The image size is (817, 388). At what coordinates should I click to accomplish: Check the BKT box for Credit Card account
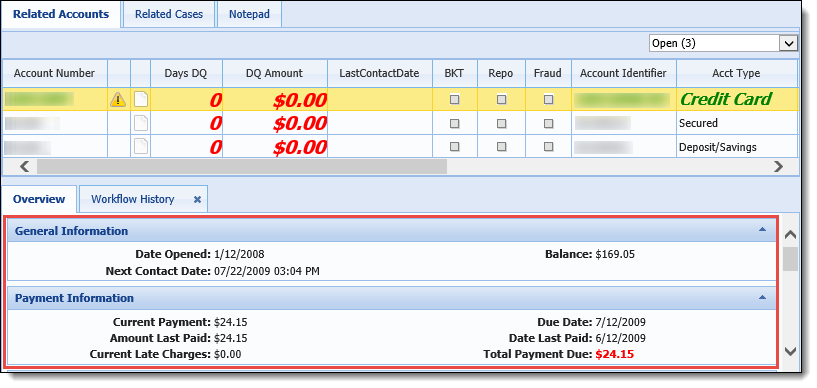(455, 99)
